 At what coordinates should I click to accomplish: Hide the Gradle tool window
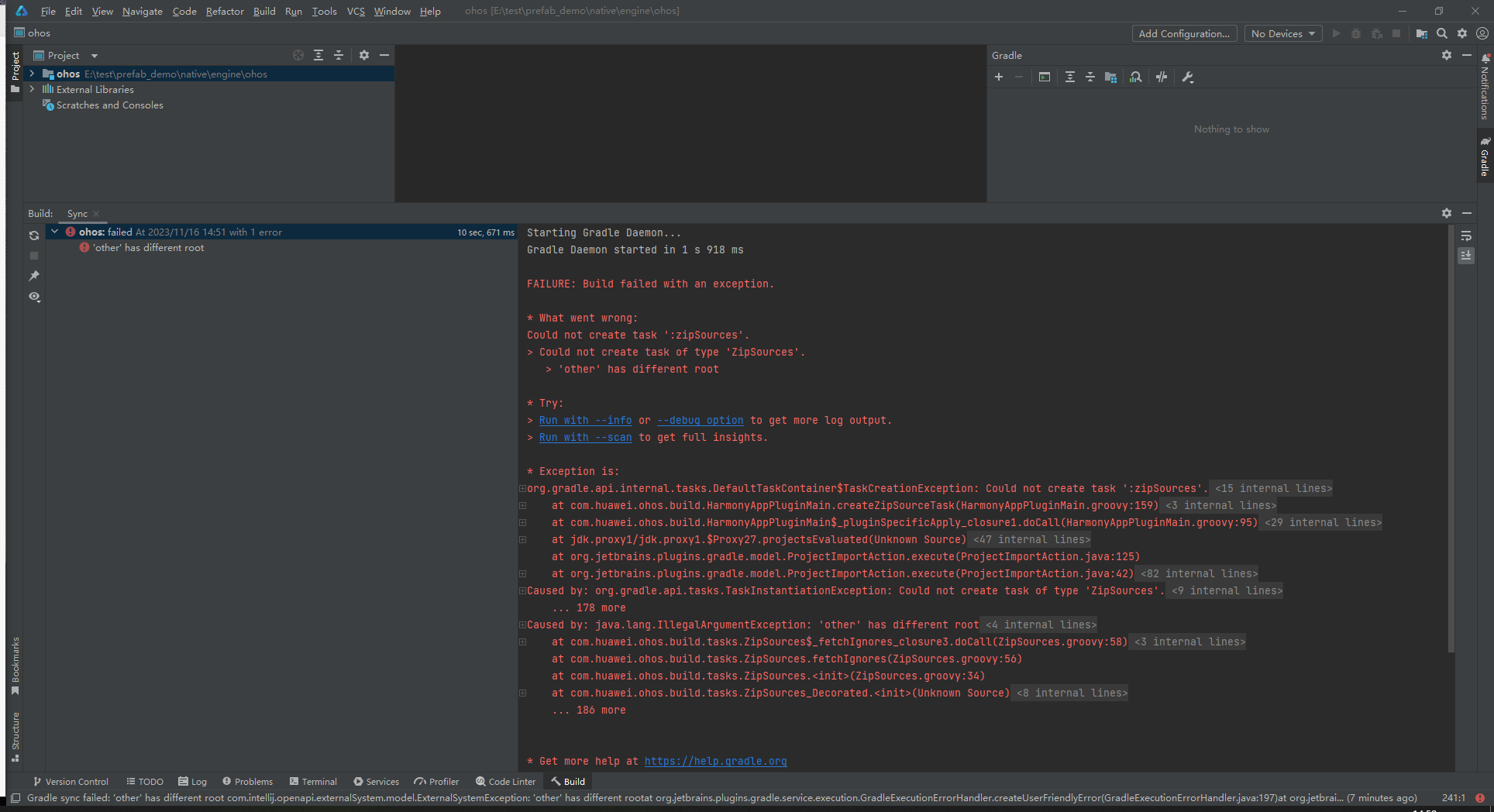[1467, 55]
